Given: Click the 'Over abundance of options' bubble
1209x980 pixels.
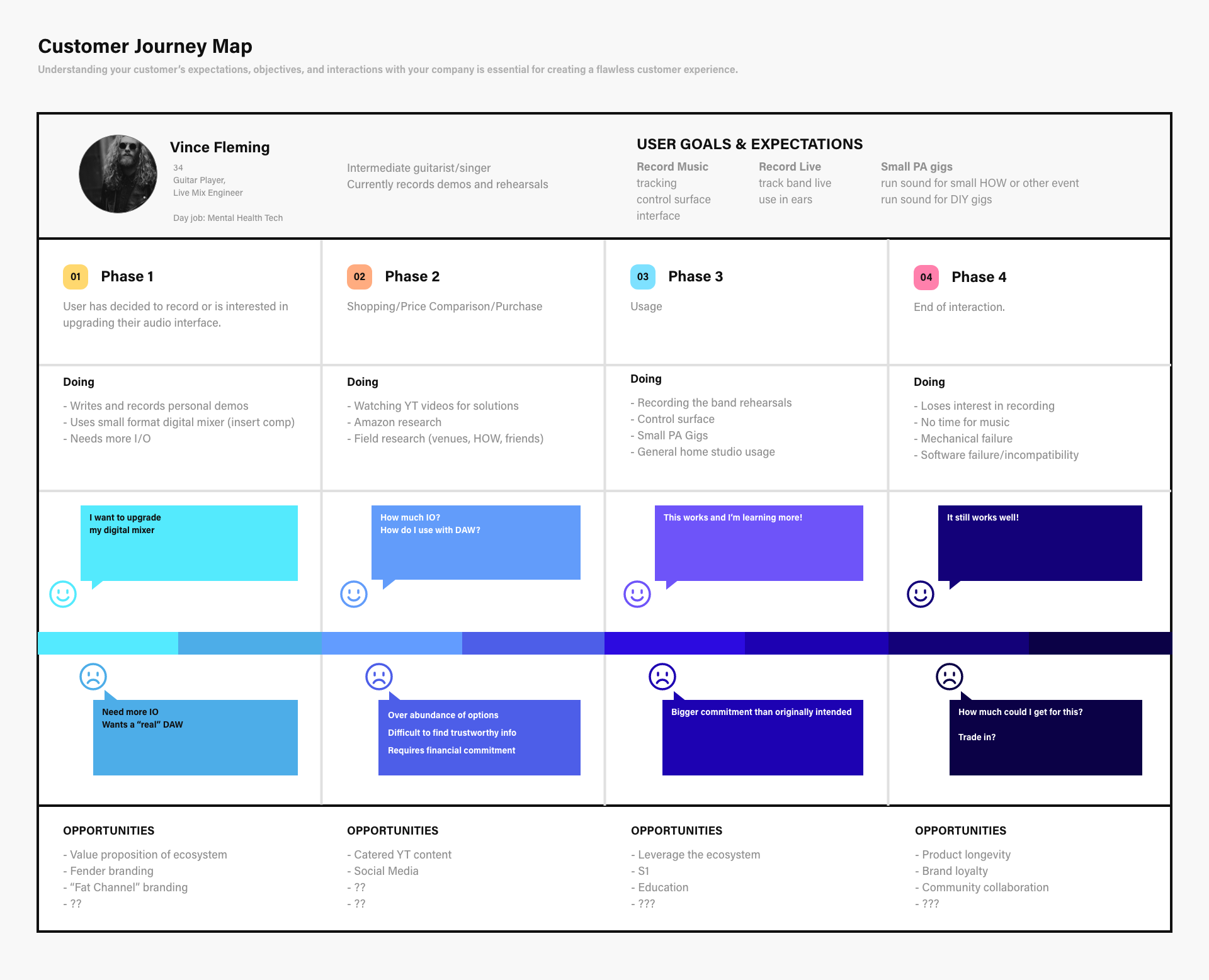Looking at the screenshot, I should (479, 738).
